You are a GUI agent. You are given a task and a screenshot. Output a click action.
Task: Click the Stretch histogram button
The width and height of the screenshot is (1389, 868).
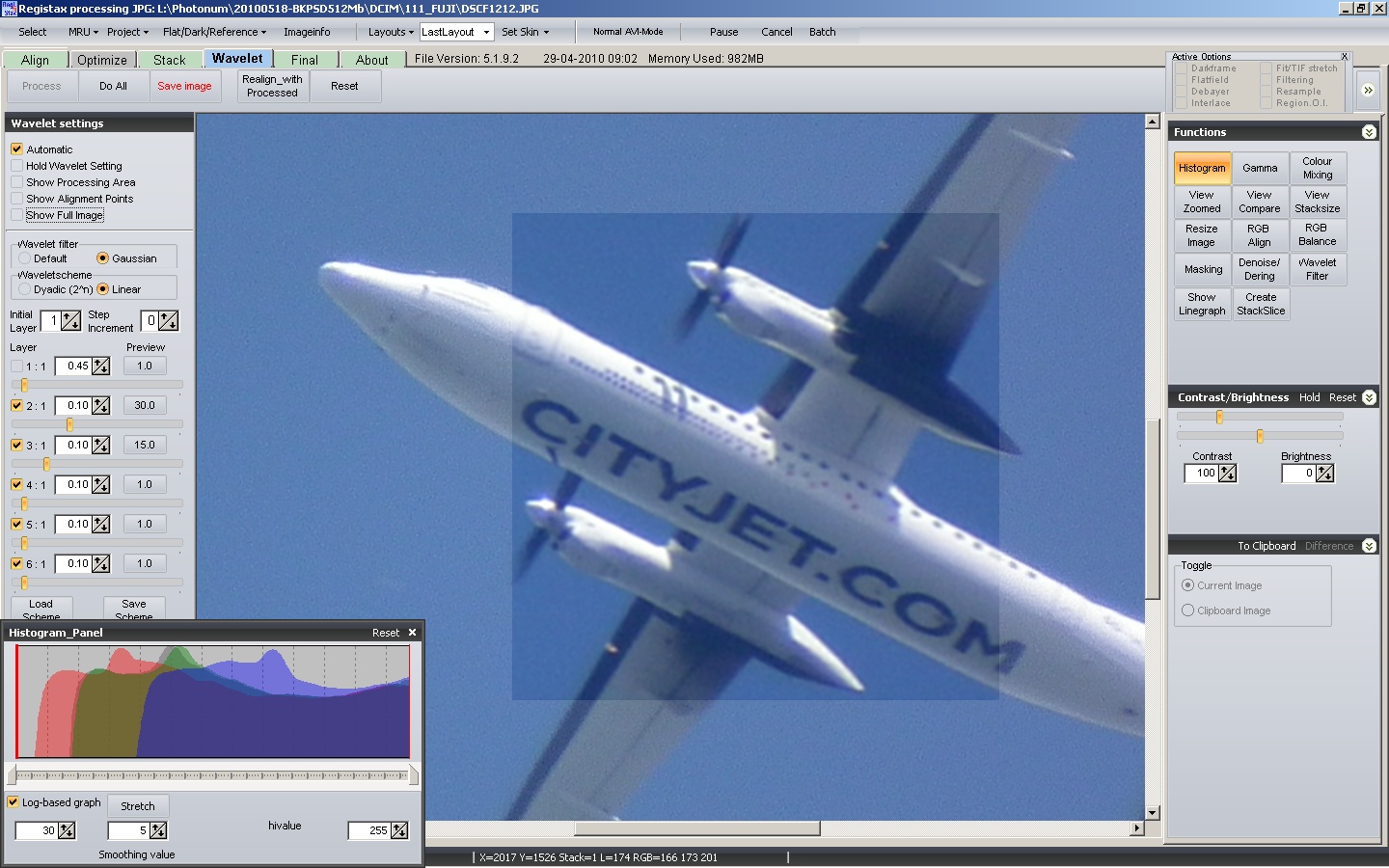click(x=138, y=806)
